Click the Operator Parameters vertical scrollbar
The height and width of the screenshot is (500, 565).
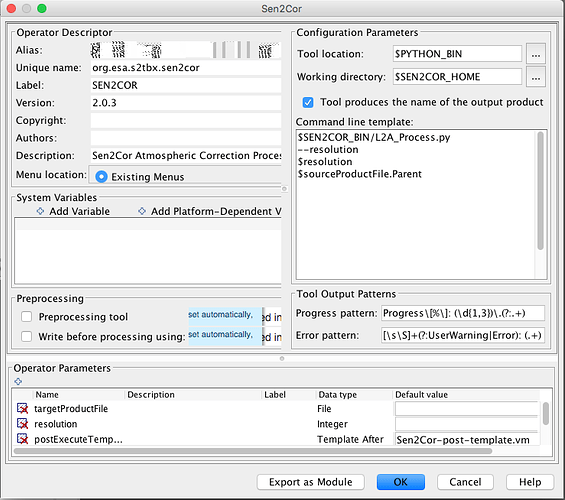coord(546,414)
